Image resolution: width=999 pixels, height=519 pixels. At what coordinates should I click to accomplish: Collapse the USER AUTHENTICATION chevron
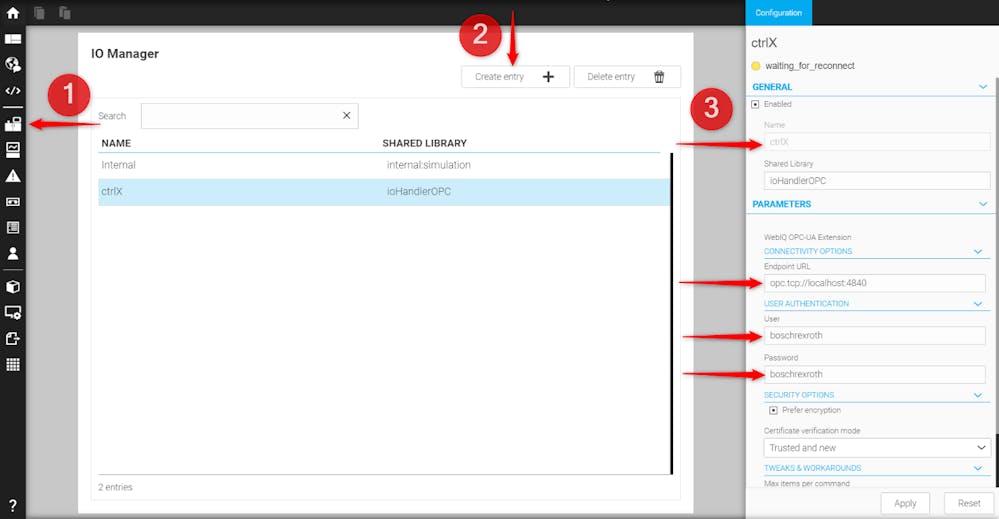[978, 304]
